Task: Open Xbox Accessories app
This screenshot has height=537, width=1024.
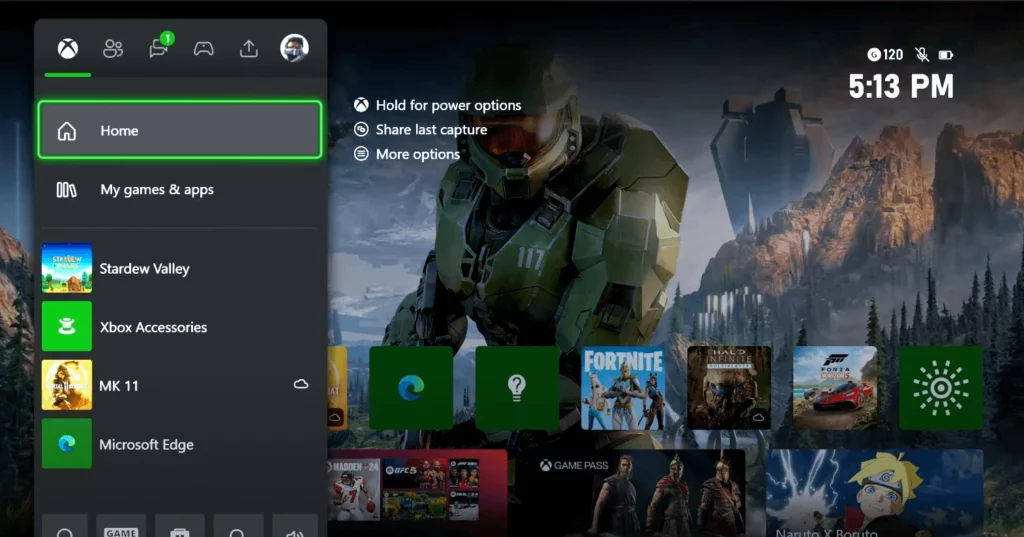Action: [x=180, y=327]
